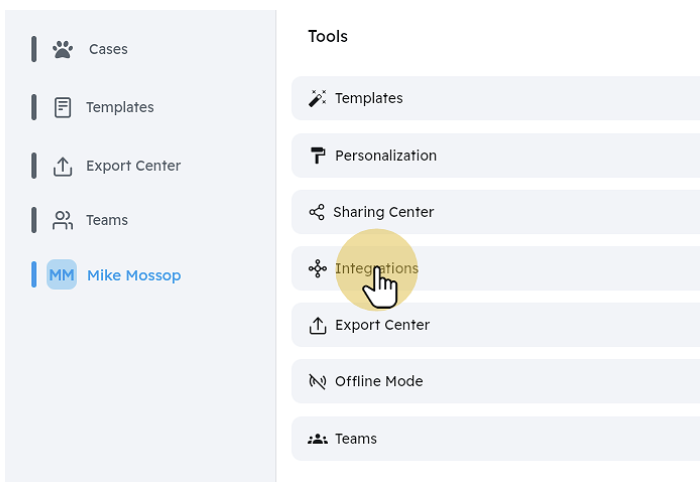Open Export Center in the Tools list
The width and height of the screenshot is (700, 482).
(x=496, y=325)
